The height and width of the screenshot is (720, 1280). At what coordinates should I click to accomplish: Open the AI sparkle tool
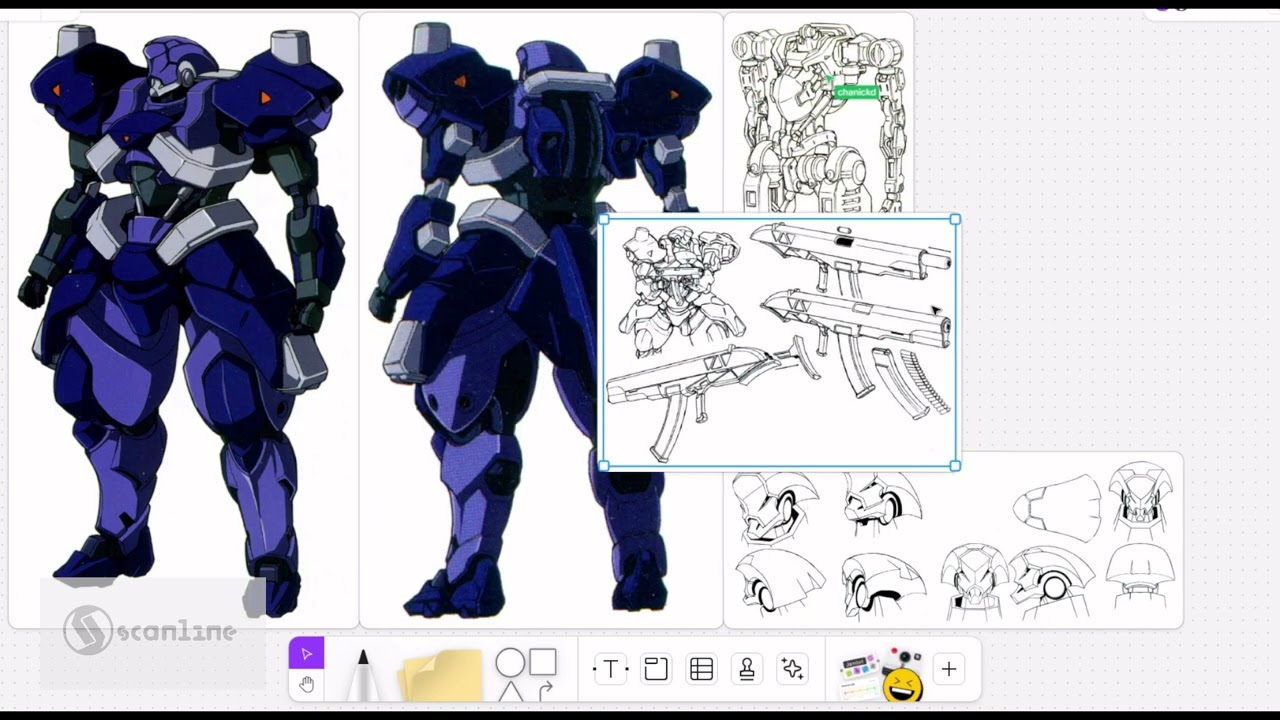pos(792,669)
